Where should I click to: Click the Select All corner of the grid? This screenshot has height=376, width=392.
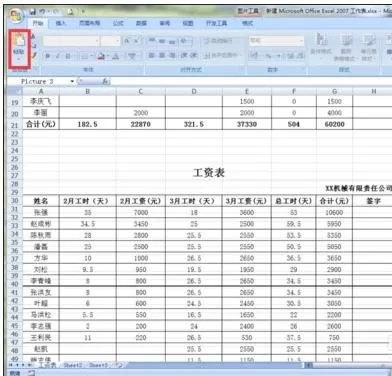15,91
